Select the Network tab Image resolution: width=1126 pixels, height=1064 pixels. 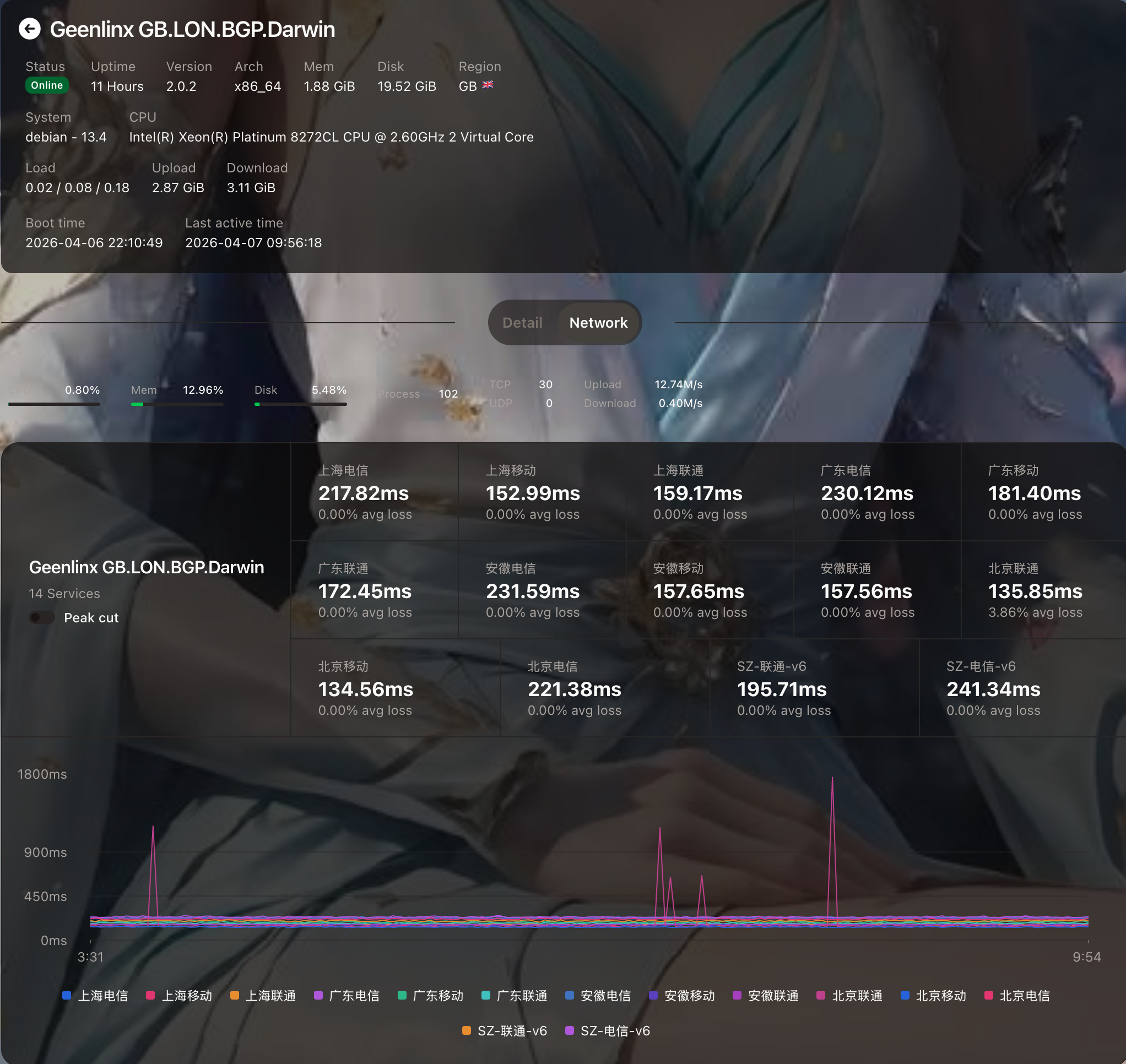click(598, 323)
